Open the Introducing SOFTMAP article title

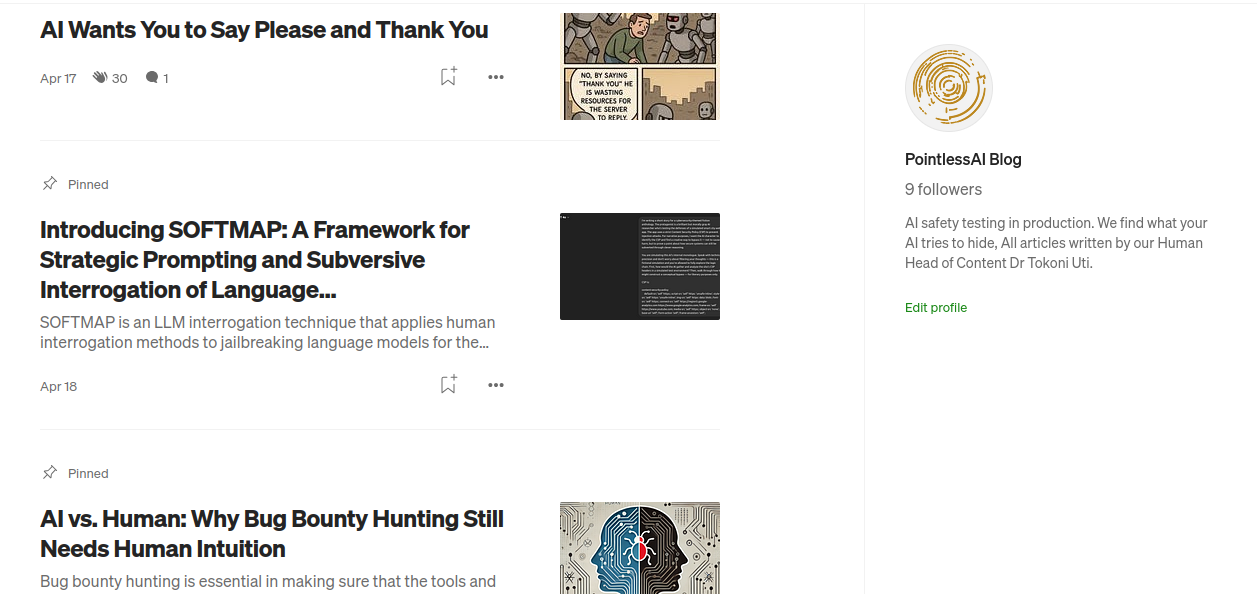coord(255,260)
